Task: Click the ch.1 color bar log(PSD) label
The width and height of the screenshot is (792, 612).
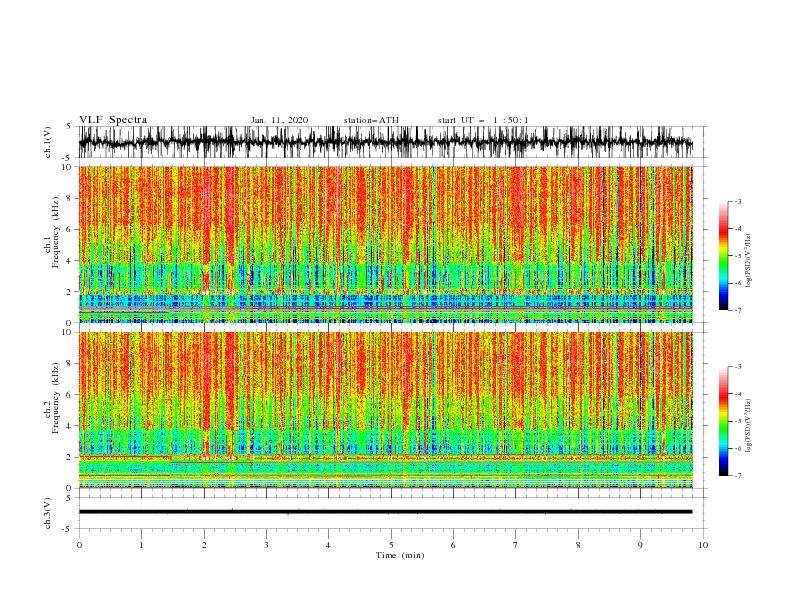Action: pyautogui.click(x=749, y=261)
